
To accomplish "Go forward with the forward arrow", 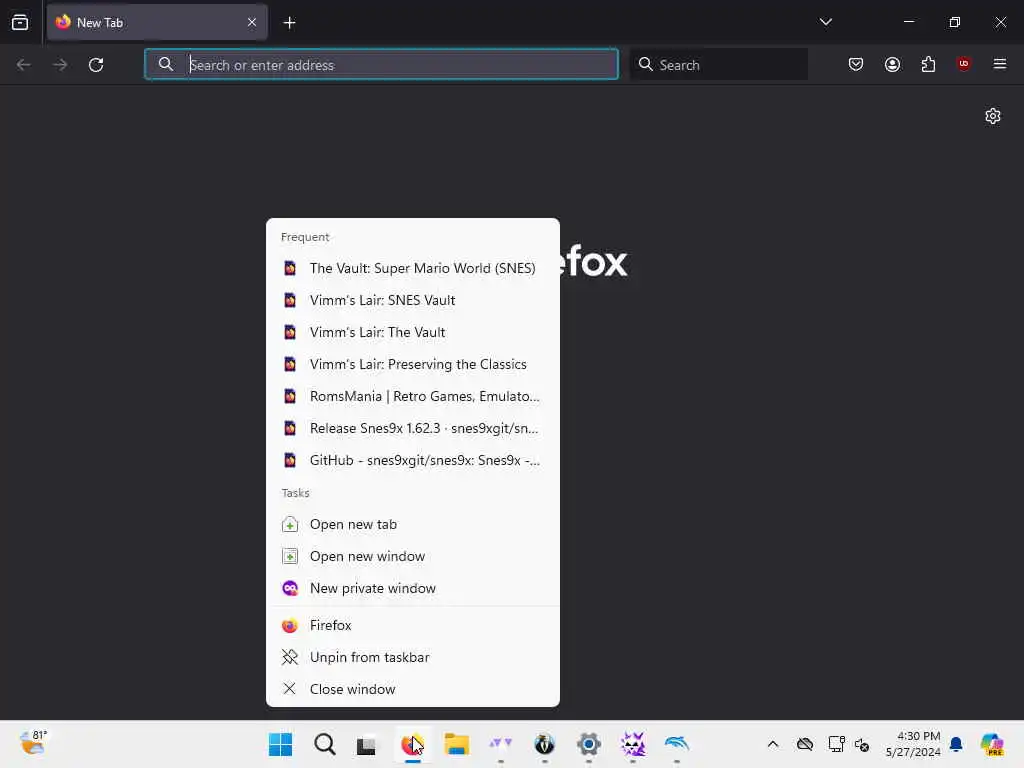I will coord(60,65).
